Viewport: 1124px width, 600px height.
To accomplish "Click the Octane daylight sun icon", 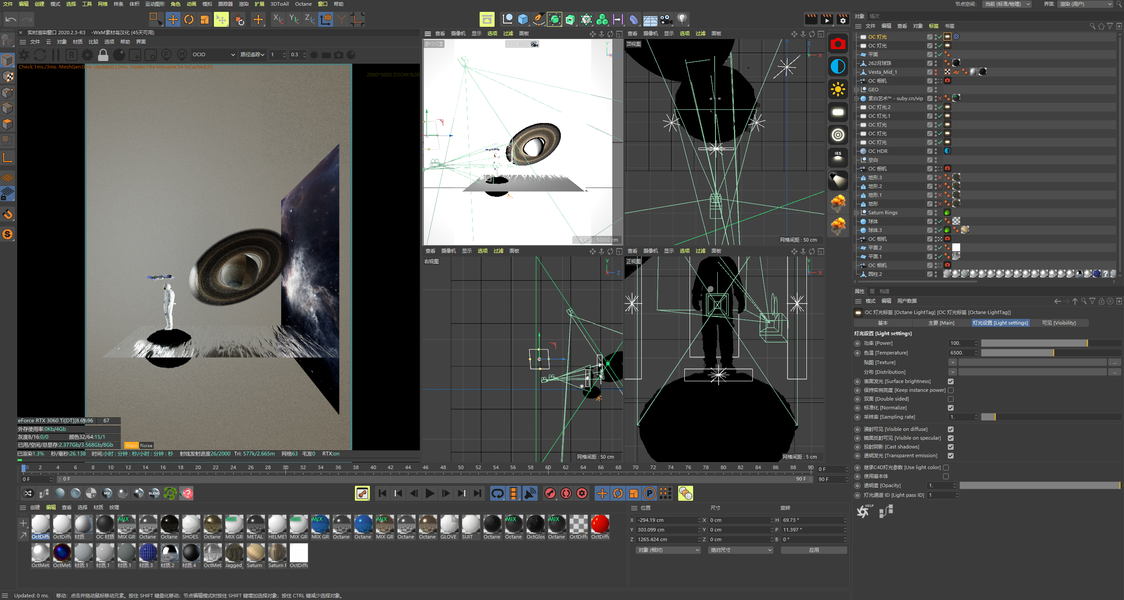I will 838,89.
